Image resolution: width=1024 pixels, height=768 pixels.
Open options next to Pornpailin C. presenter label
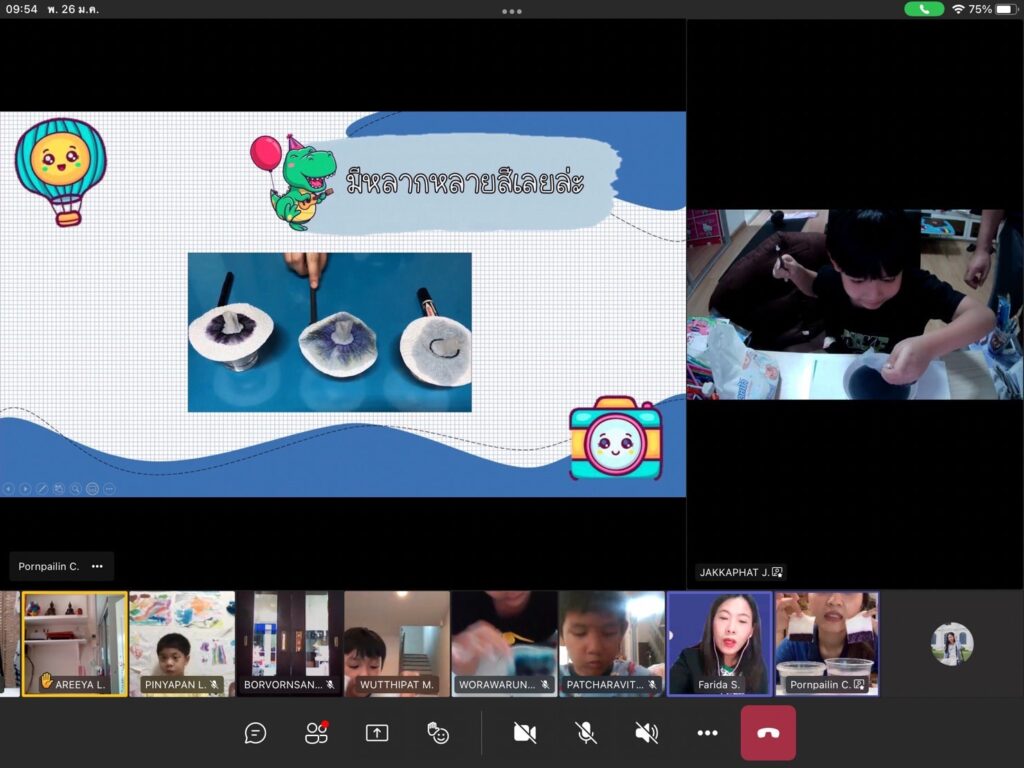[97, 566]
